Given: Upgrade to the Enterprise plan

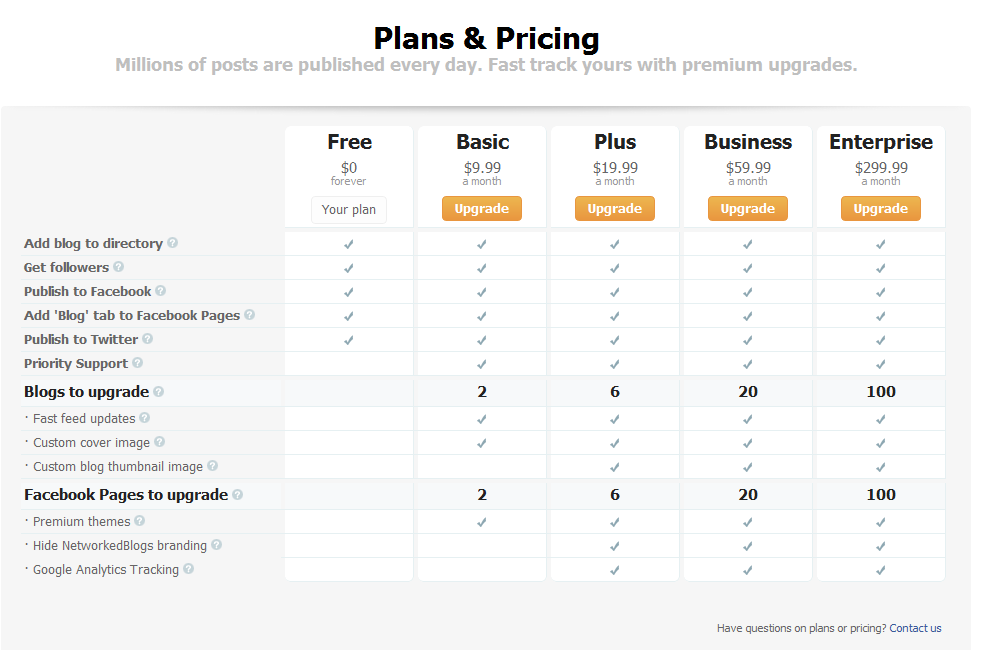Looking at the screenshot, I should [x=880, y=208].
